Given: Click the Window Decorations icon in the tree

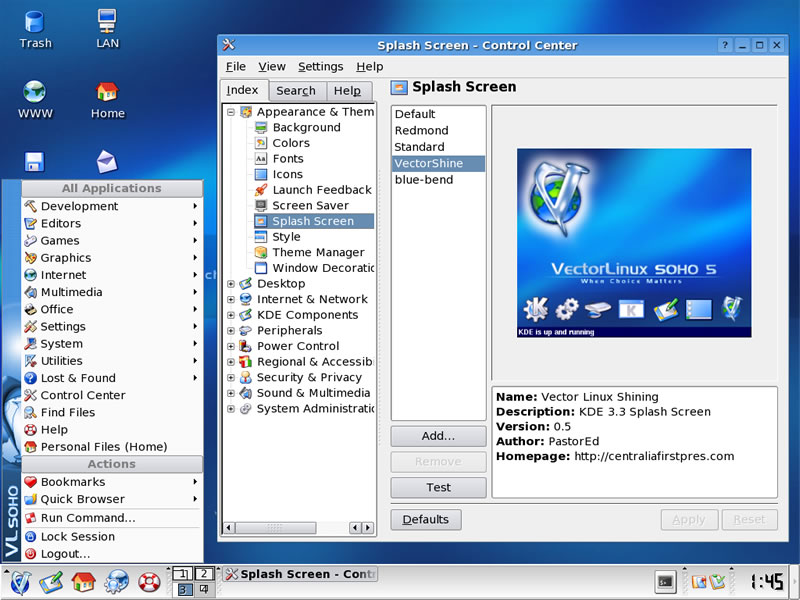Looking at the screenshot, I should pos(261,268).
